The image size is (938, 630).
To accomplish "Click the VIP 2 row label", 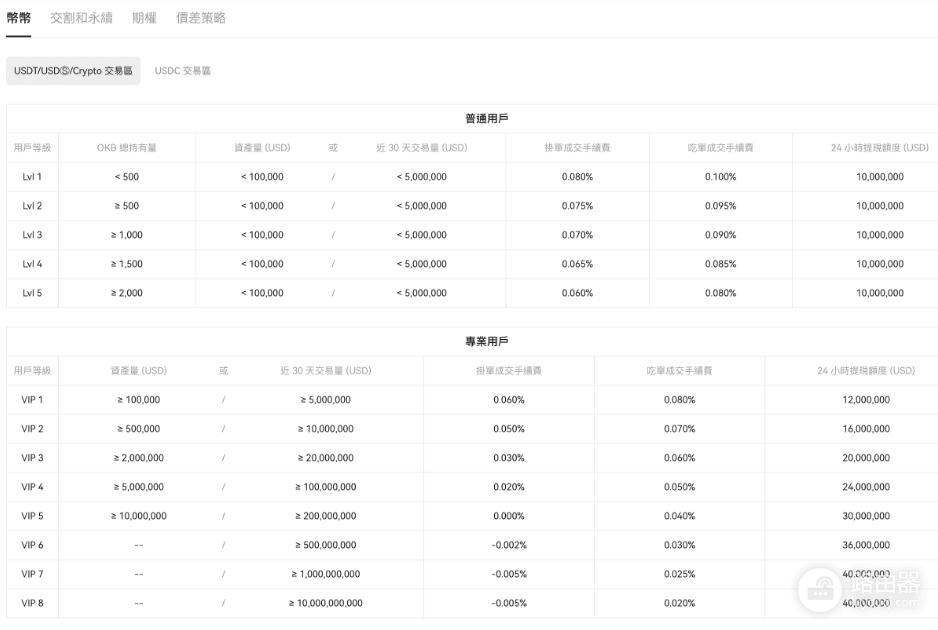I will (32, 428).
